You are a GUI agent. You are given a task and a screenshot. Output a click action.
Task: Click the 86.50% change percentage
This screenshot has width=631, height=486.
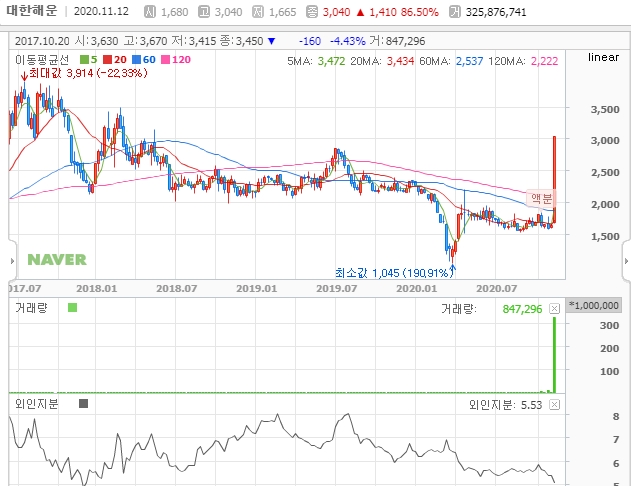(x=420, y=12)
